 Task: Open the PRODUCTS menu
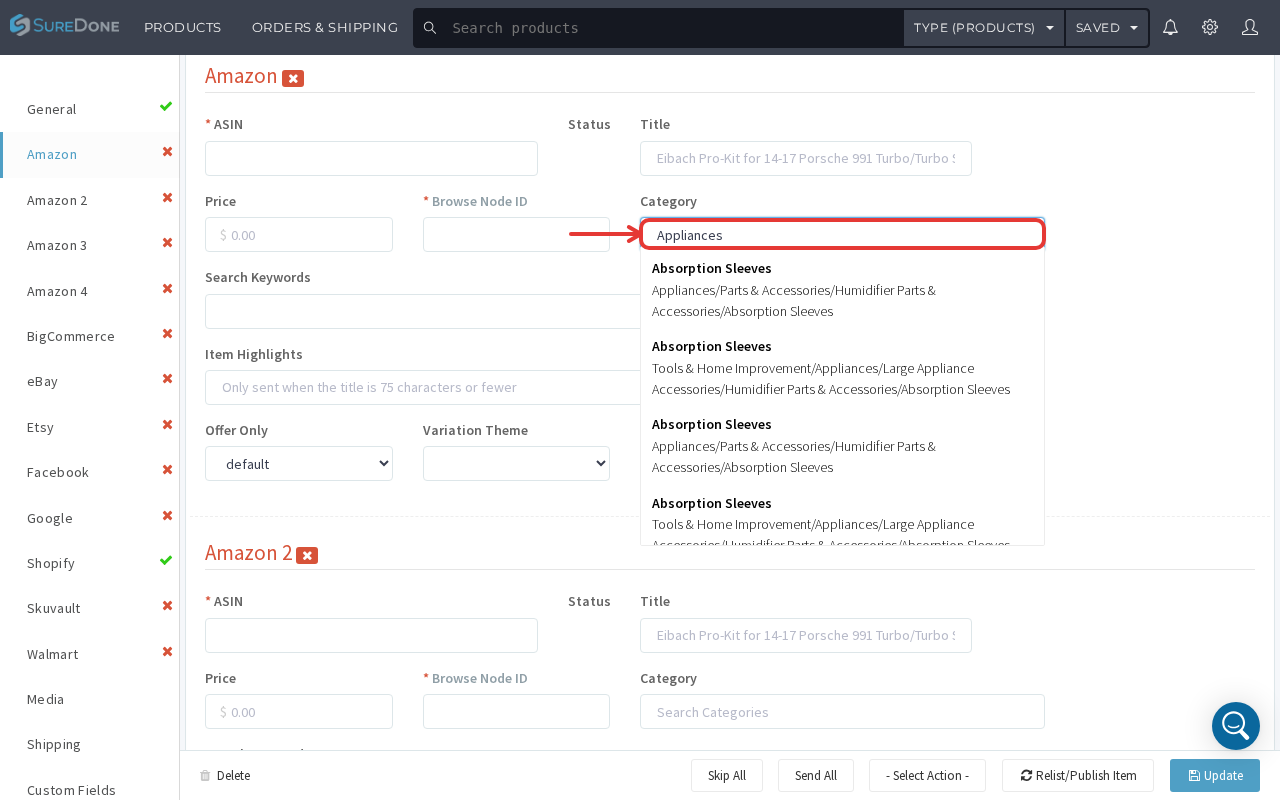(x=183, y=28)
